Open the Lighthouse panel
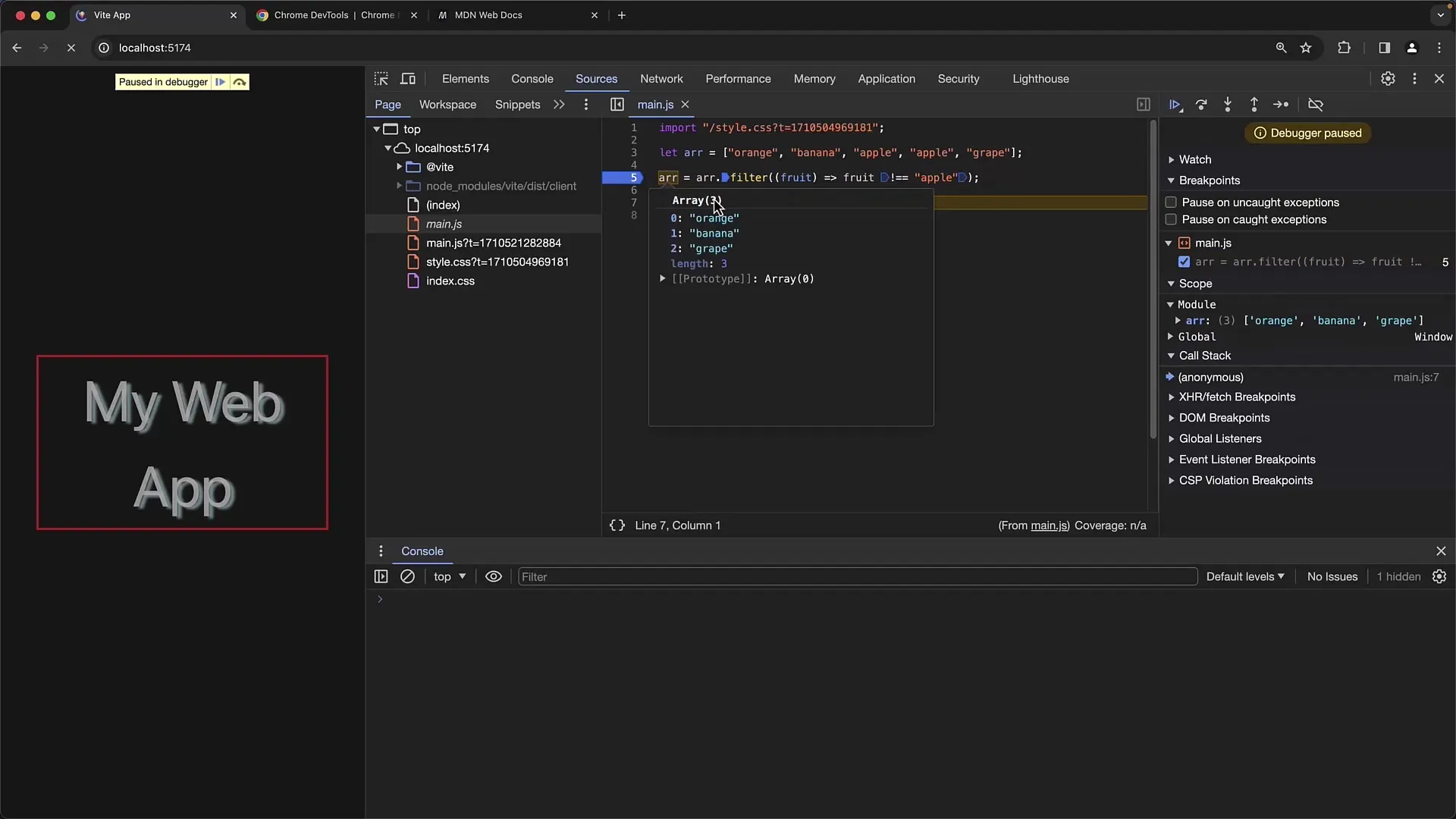1456x819 pixels. [1040, 79]
